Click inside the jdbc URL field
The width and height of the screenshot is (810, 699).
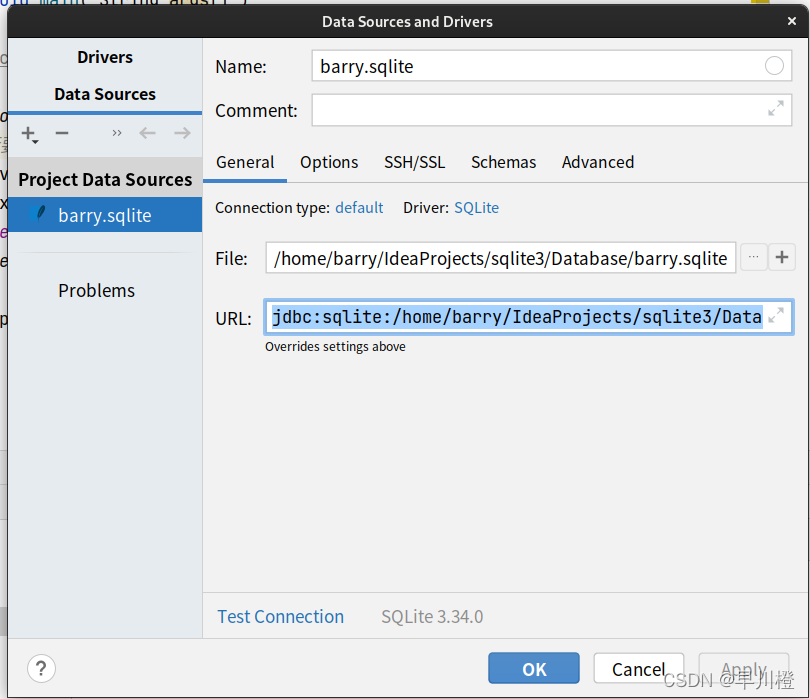(500, 316)
